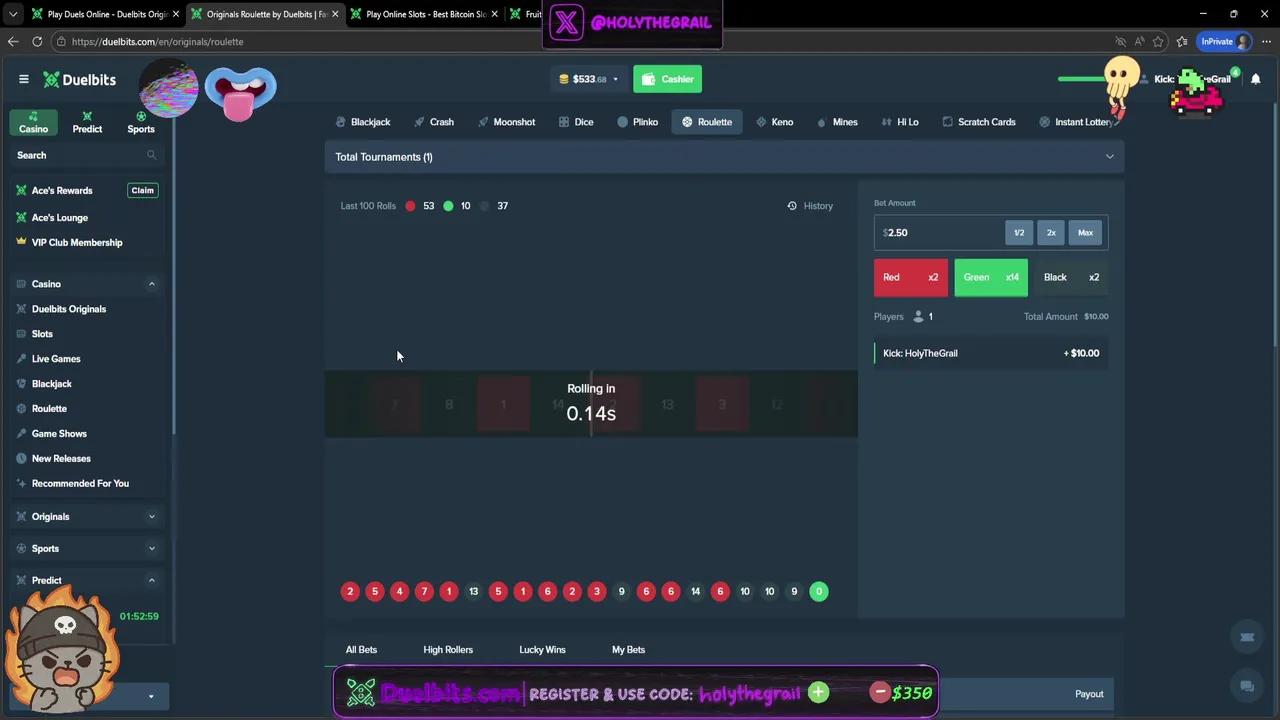1280x720 pixels.
Task: Click the History clock icon
Action: (x=792, y=206)
